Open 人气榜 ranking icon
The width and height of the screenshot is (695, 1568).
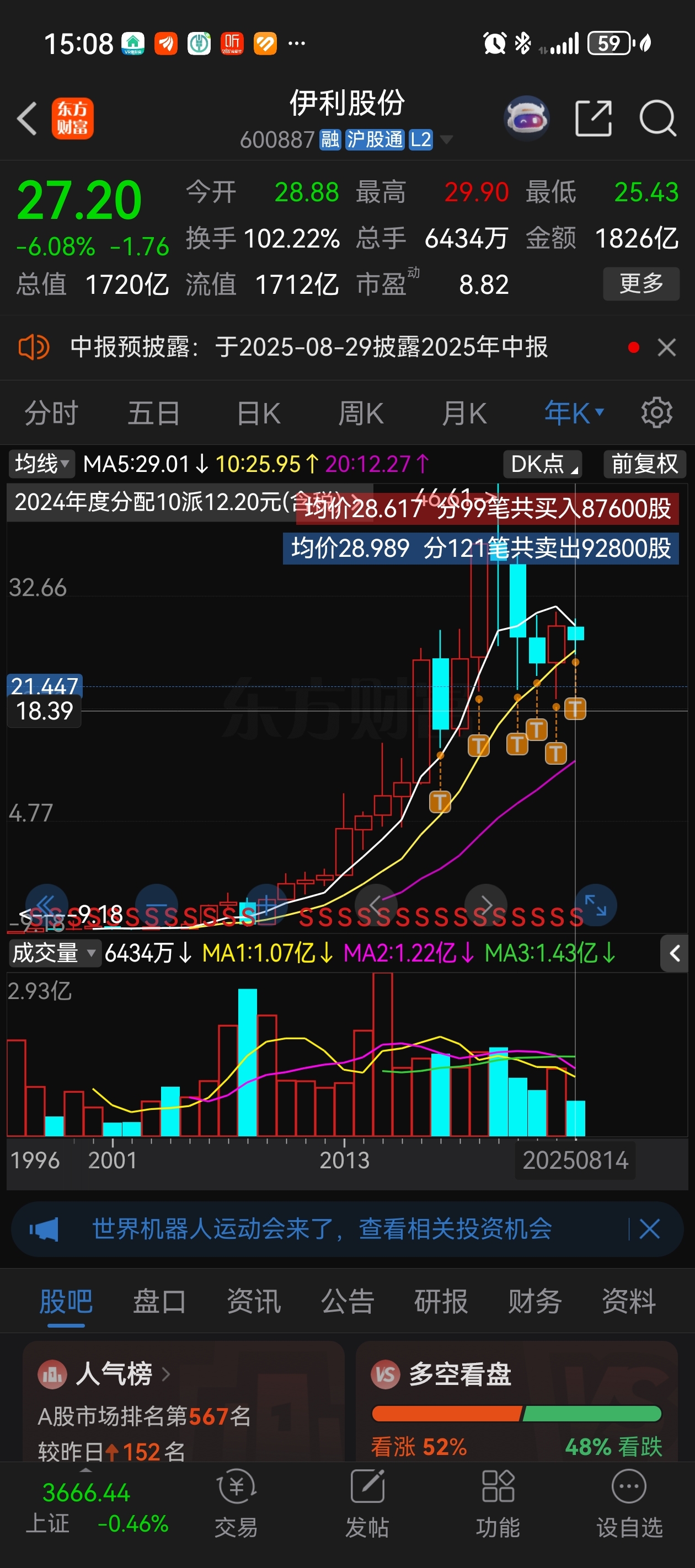click(52, 1374)
